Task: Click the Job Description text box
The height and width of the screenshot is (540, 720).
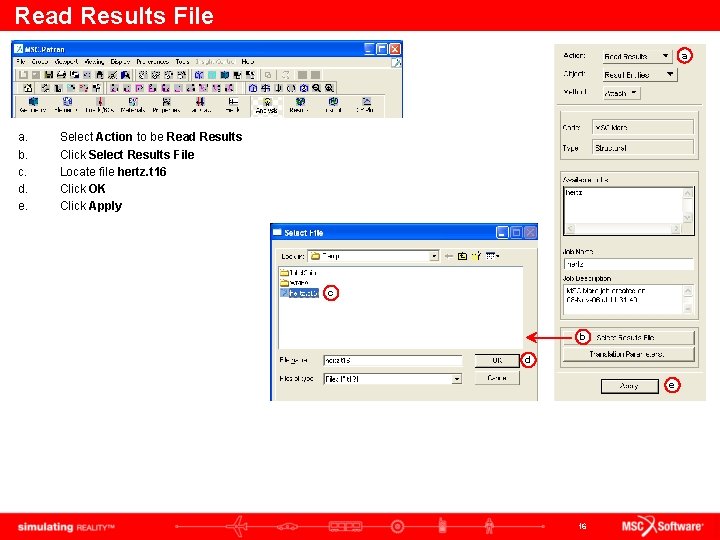Action: 624,299
